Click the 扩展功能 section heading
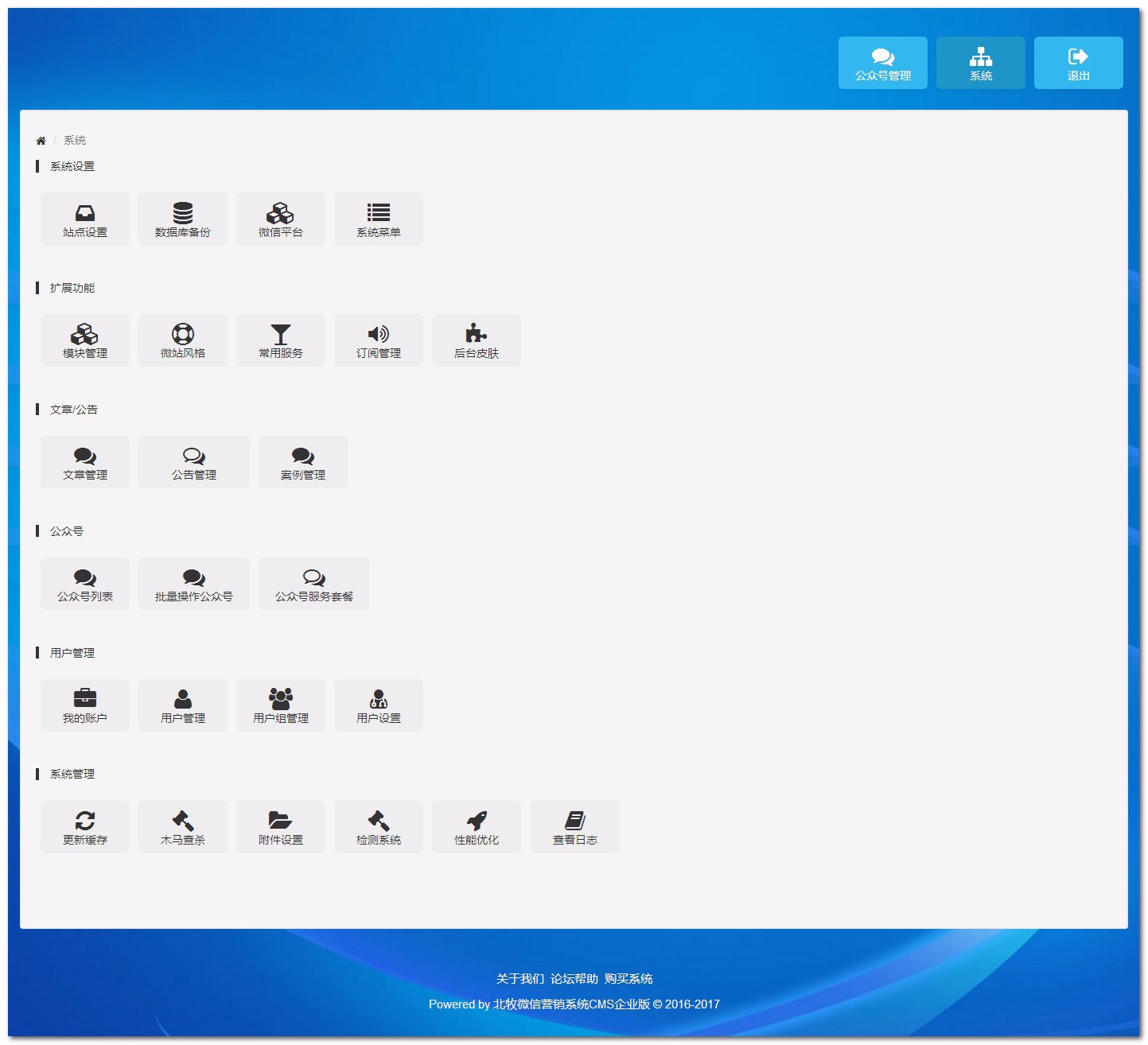 pos(72,288)
